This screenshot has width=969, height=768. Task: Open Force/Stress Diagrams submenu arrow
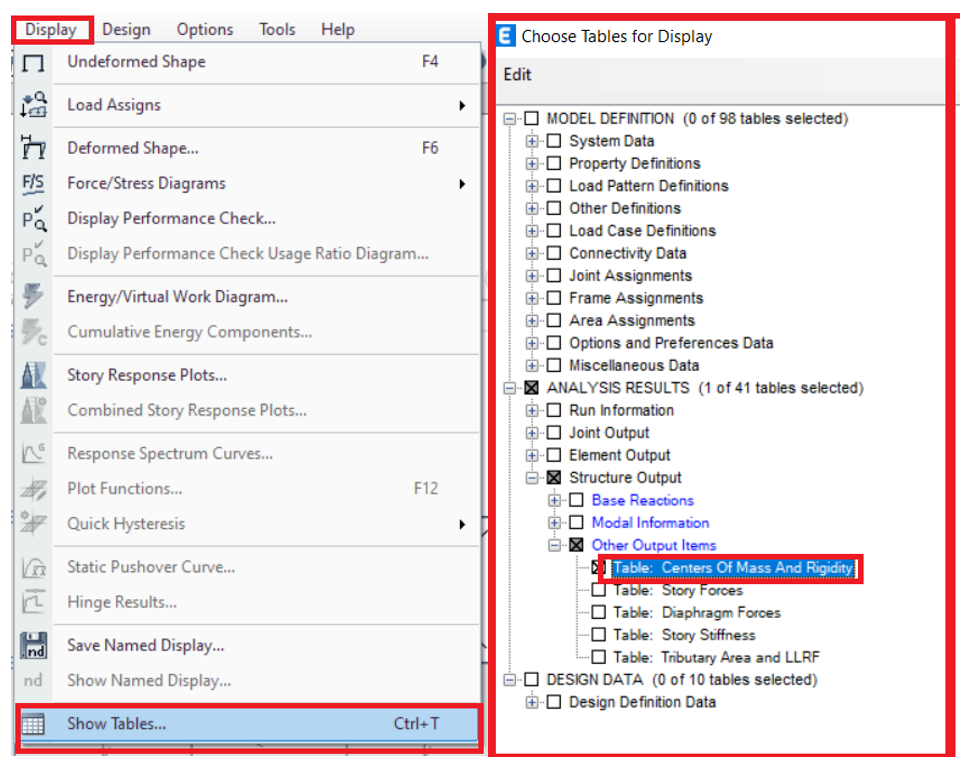(462, 184)
